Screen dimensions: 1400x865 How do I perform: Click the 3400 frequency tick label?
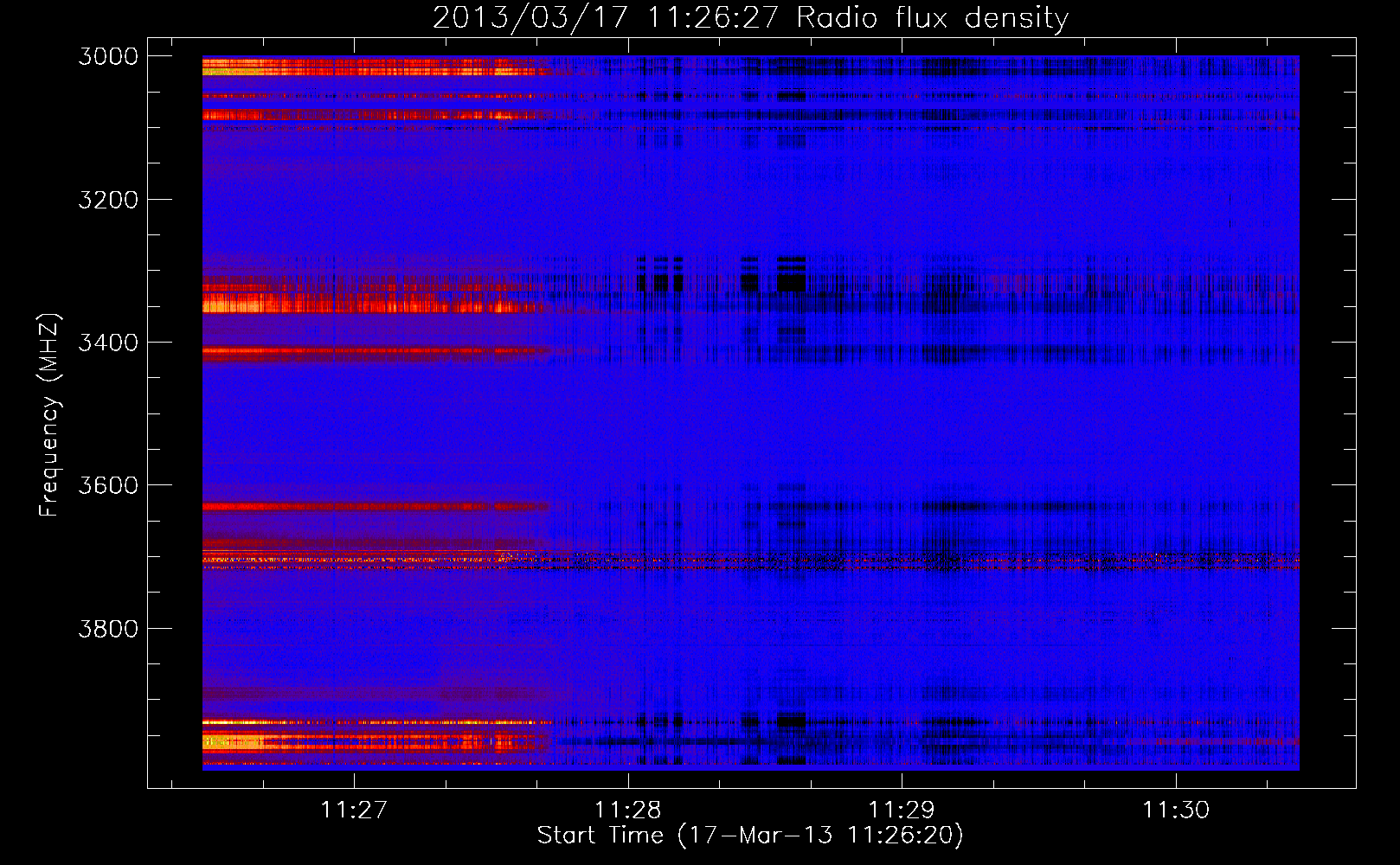point(108,343)
